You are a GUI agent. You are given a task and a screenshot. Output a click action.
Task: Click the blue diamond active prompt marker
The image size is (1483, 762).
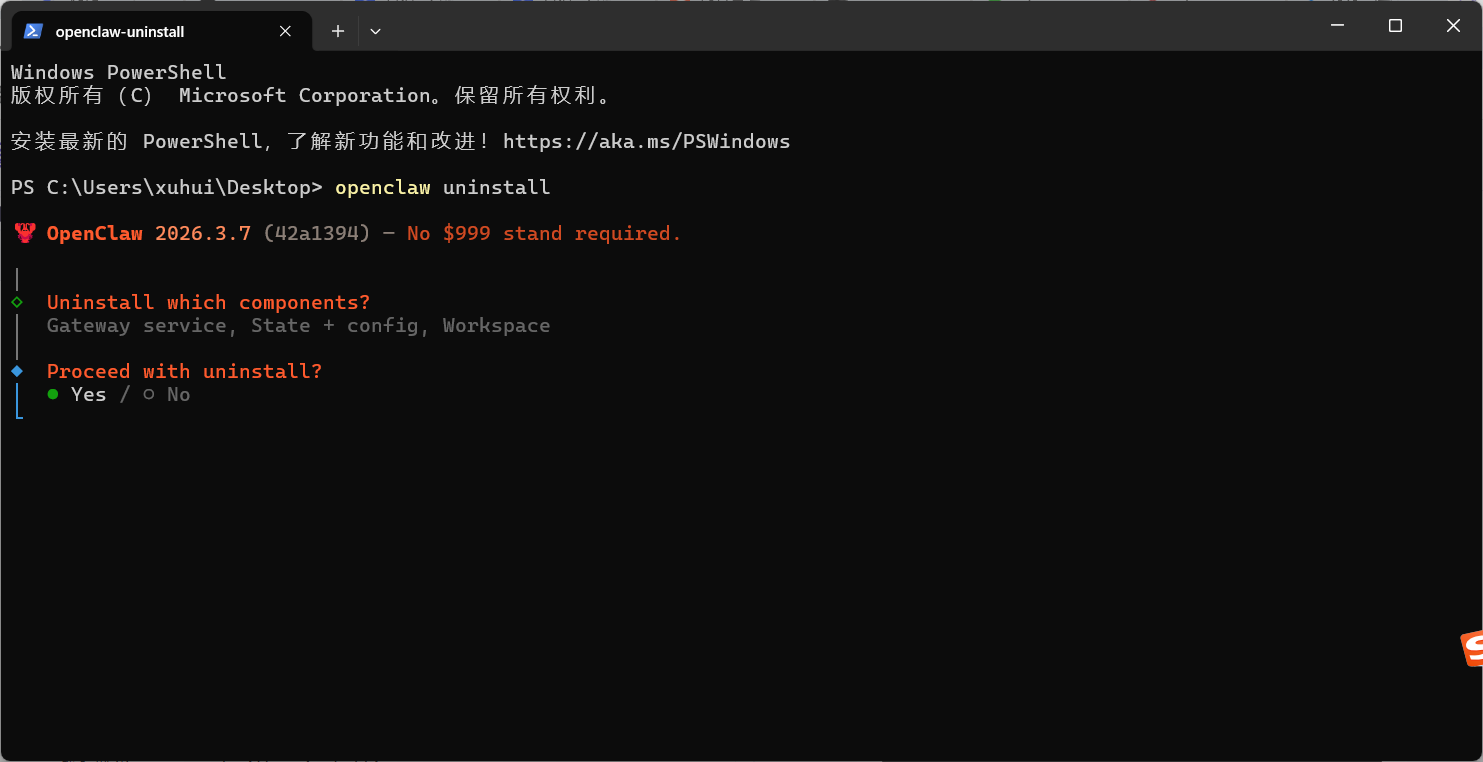[17, 371]
